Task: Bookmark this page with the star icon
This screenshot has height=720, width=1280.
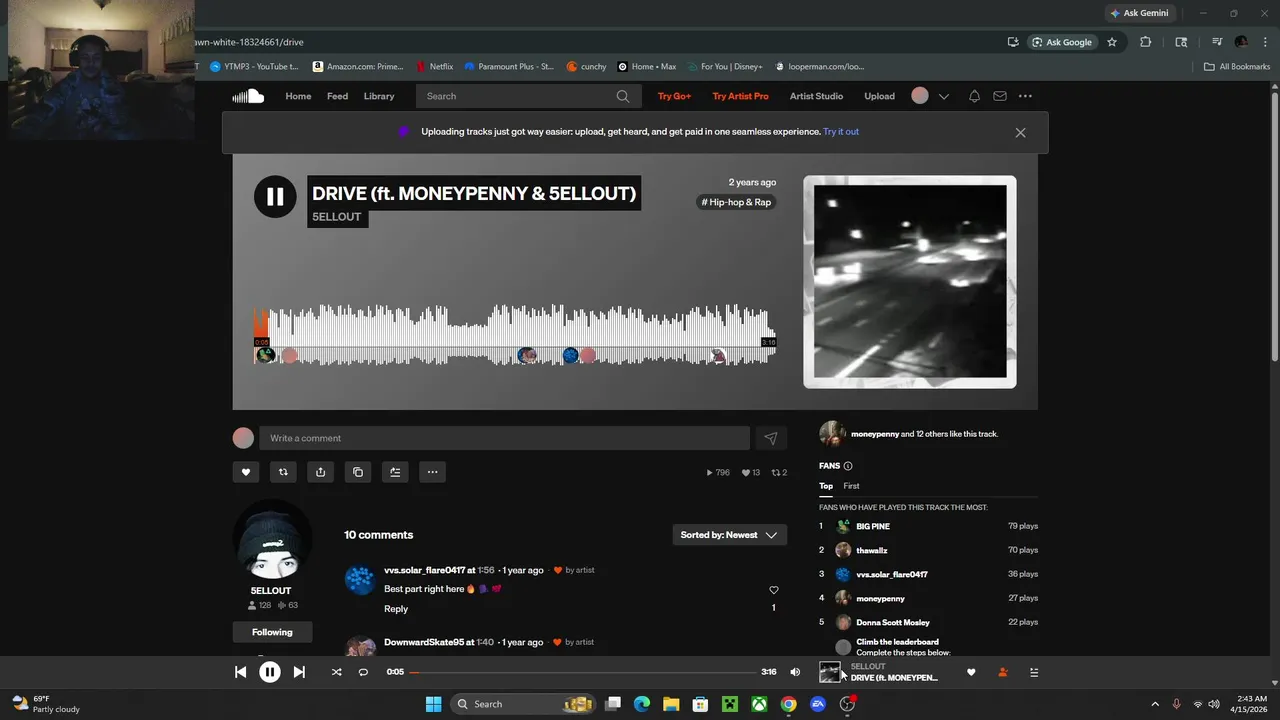Action: pos(1112,42)
